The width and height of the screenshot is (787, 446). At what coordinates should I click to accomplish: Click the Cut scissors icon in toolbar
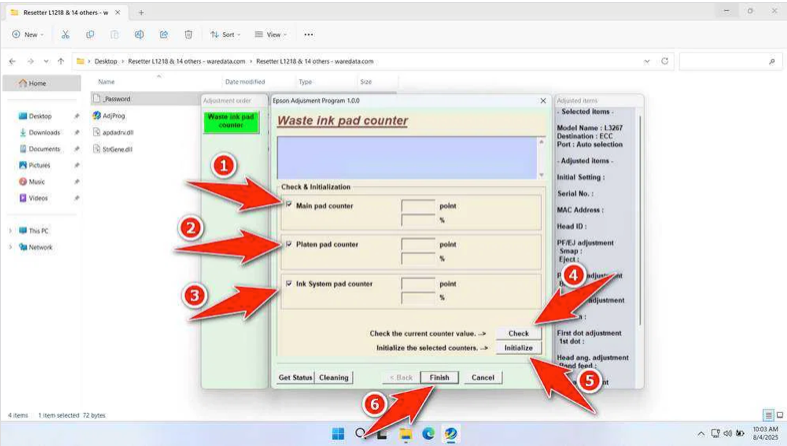click(65, 34)
